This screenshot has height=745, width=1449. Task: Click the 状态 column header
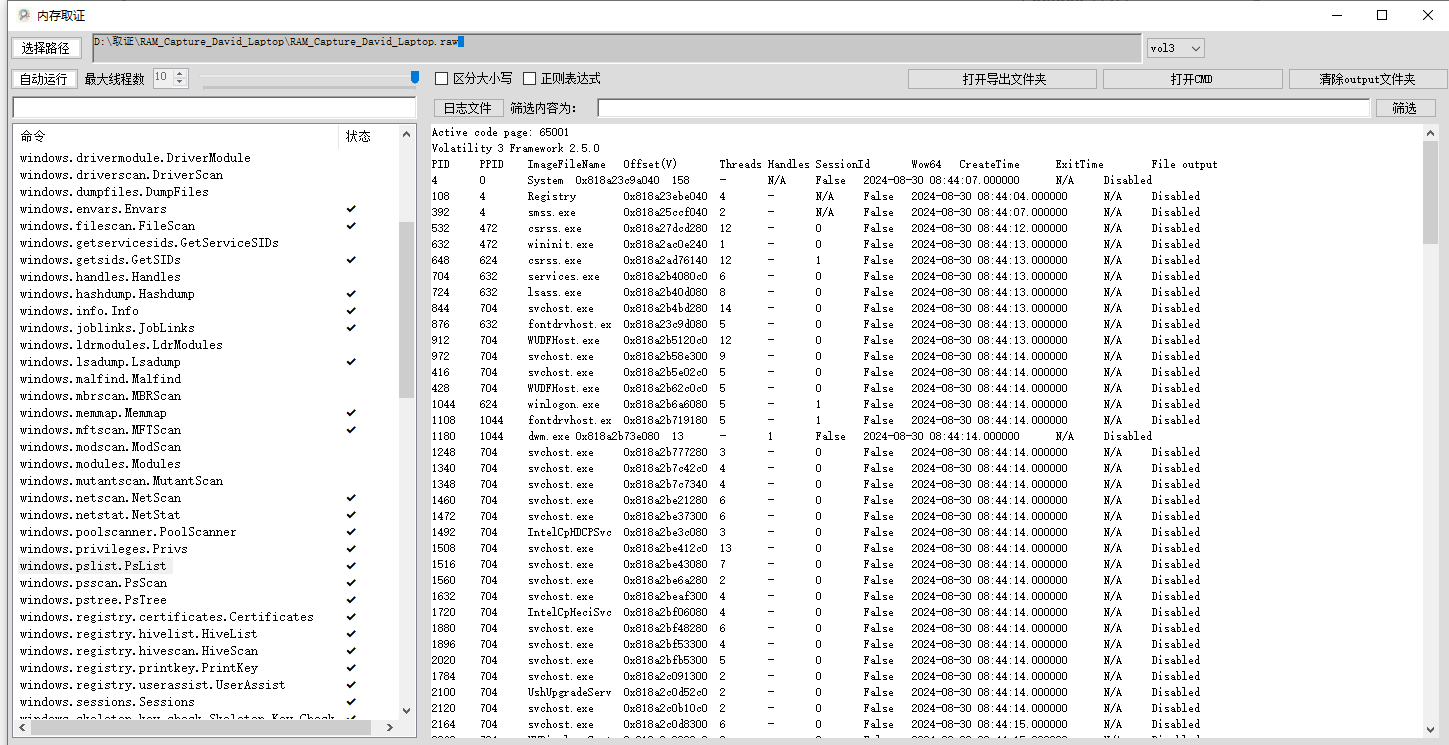(358, 136)
